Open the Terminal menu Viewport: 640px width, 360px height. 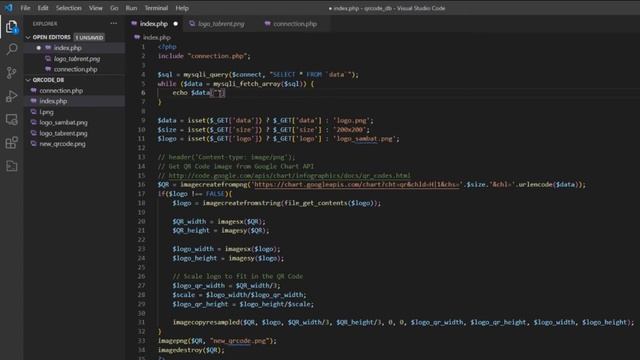(156, 8)
